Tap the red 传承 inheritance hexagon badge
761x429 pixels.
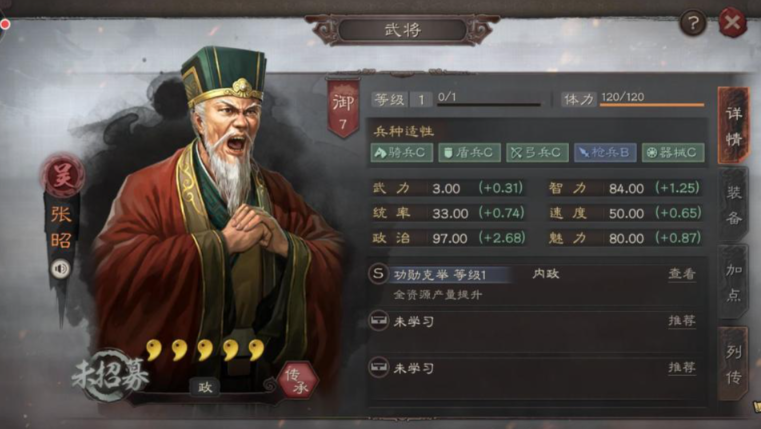click(x=298, y=380)
